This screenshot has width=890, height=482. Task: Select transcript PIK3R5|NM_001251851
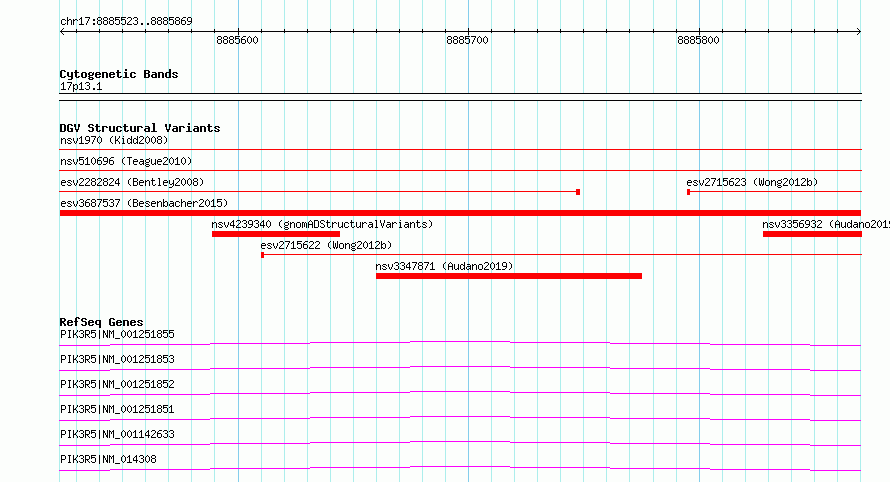point(117,409)
